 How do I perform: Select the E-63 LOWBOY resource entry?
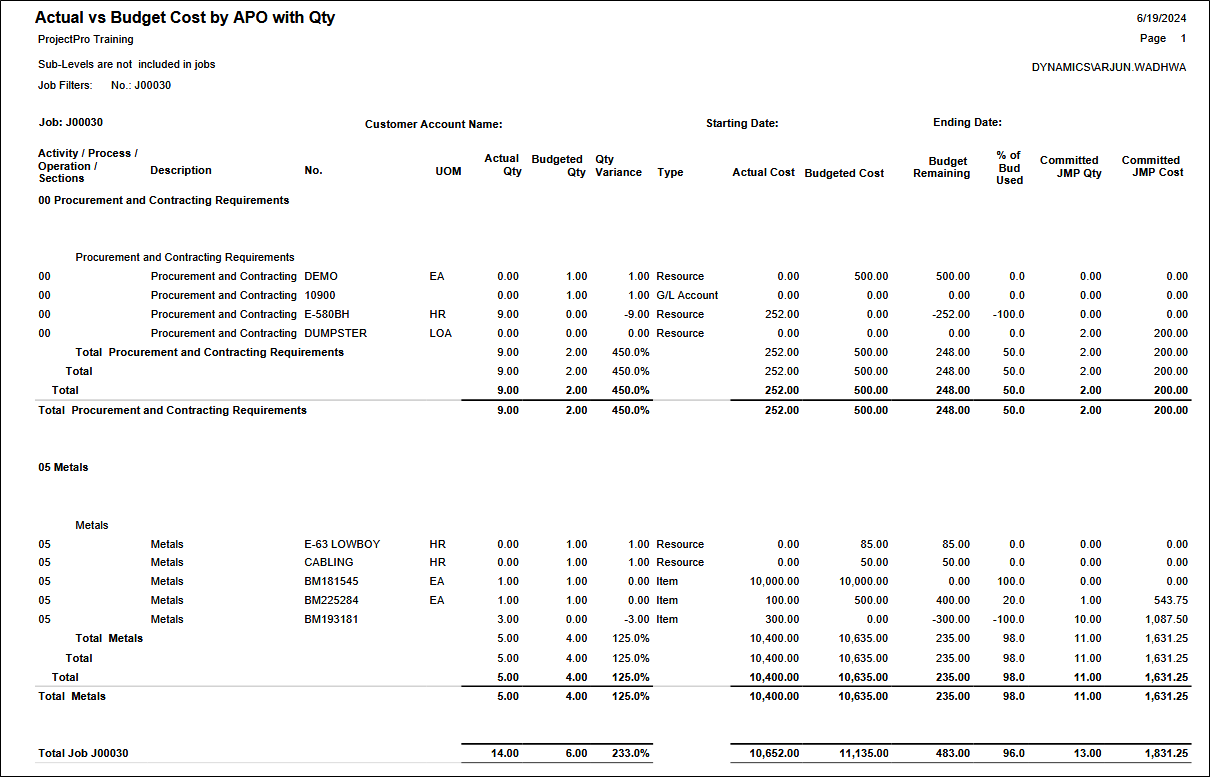(x=342, y=544)
